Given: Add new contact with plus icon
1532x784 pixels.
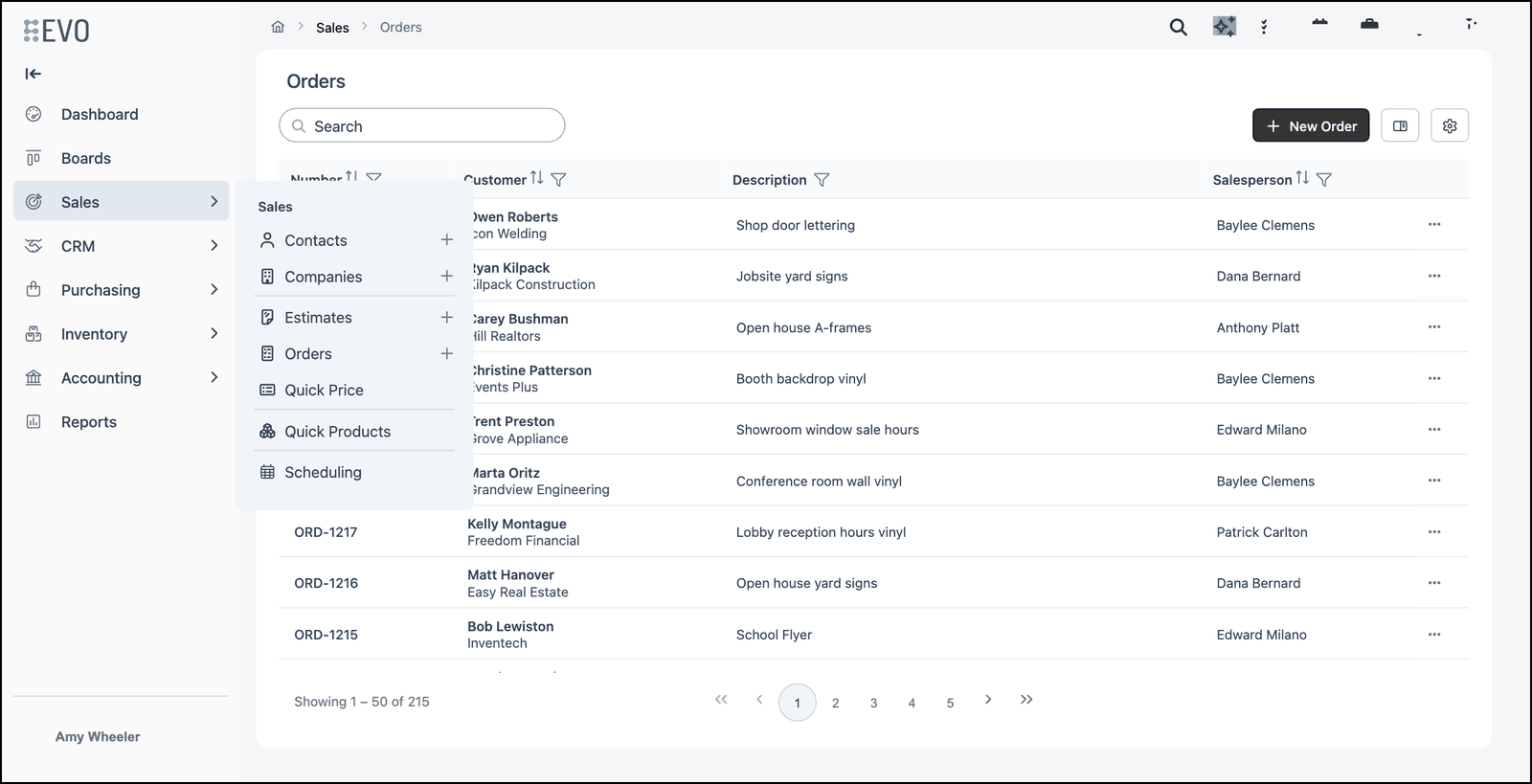Looking at the screenshot, I should [446, 240].
